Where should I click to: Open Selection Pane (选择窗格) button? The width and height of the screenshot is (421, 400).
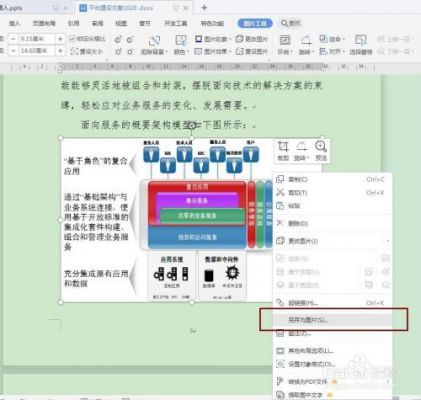pos(361,45)
